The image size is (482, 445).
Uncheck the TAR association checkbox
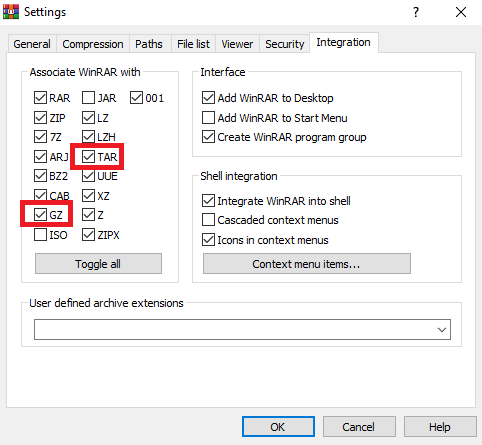tap(88, 156)
